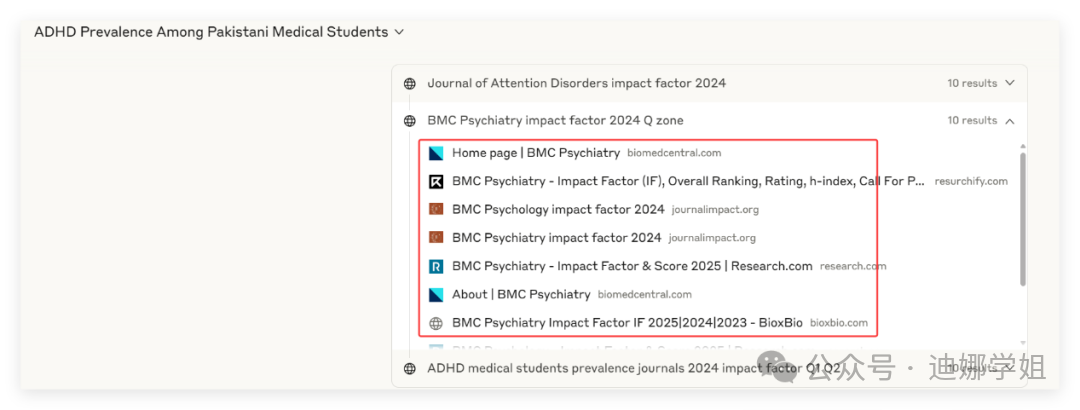Click globe icon beside ADHD medical students search
Viewport: 1080px width, 410px height.
click(x=410, y=369)
